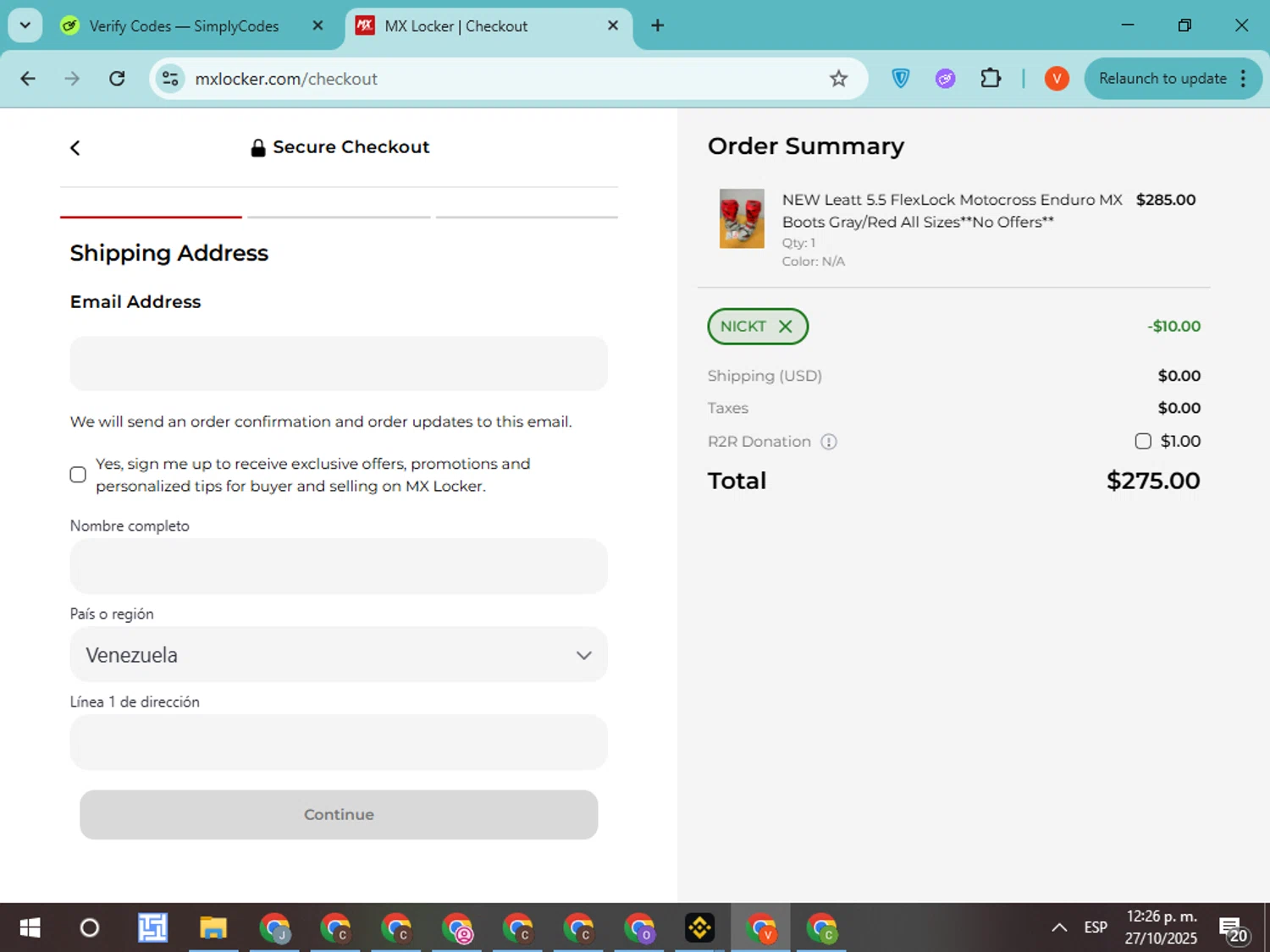The width and height of the screenshot is (1270, 952).
Task: Click the browser back arrow
Action: (28, 79)
